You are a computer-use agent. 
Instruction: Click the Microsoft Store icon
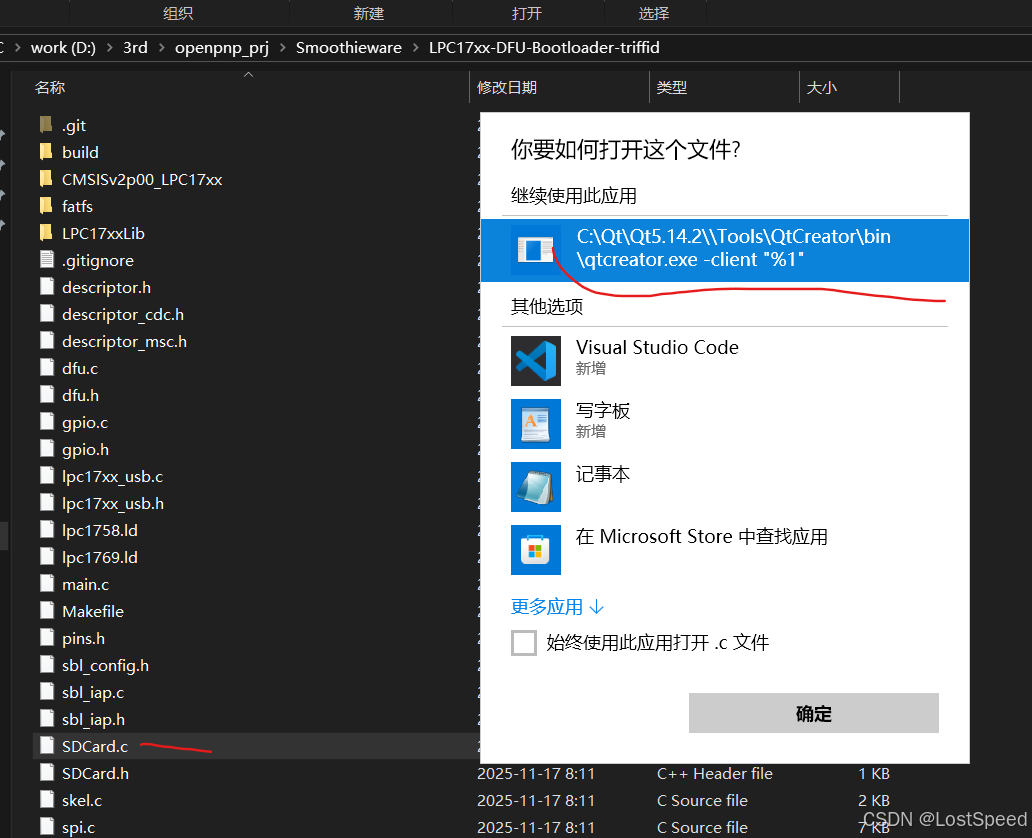point(536,550)
